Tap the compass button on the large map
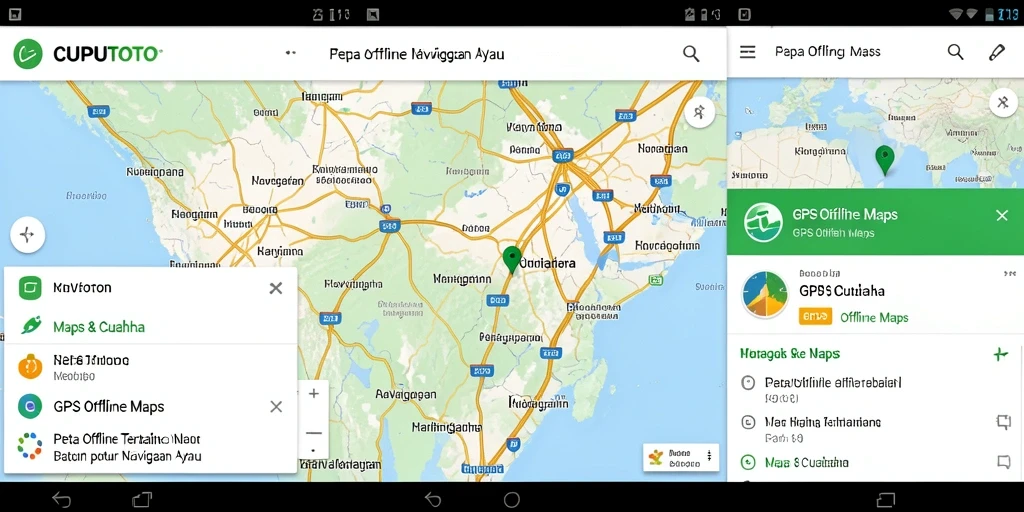The image size is (1024, 512). [699, 112]
